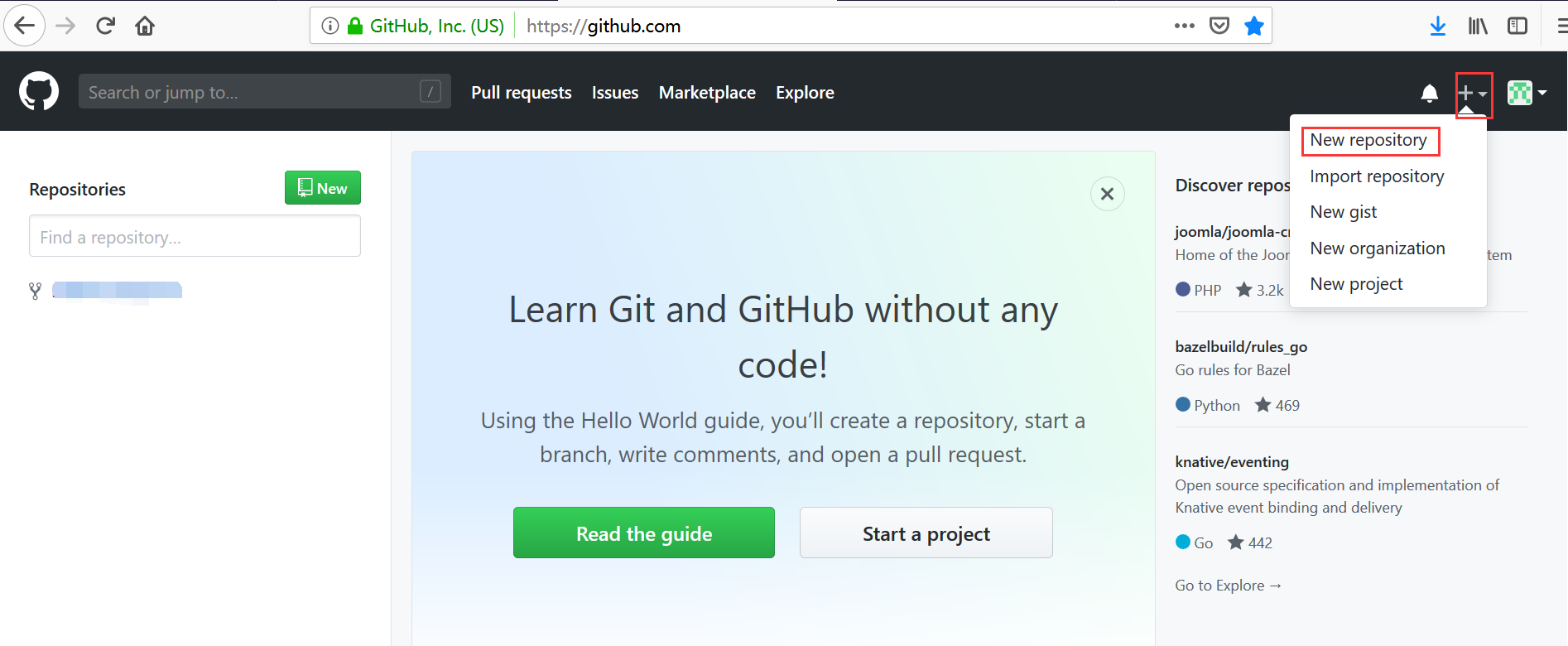Focus the Search or jump to field
Viewport: 1568px width, 646px height.
[265, 91]
